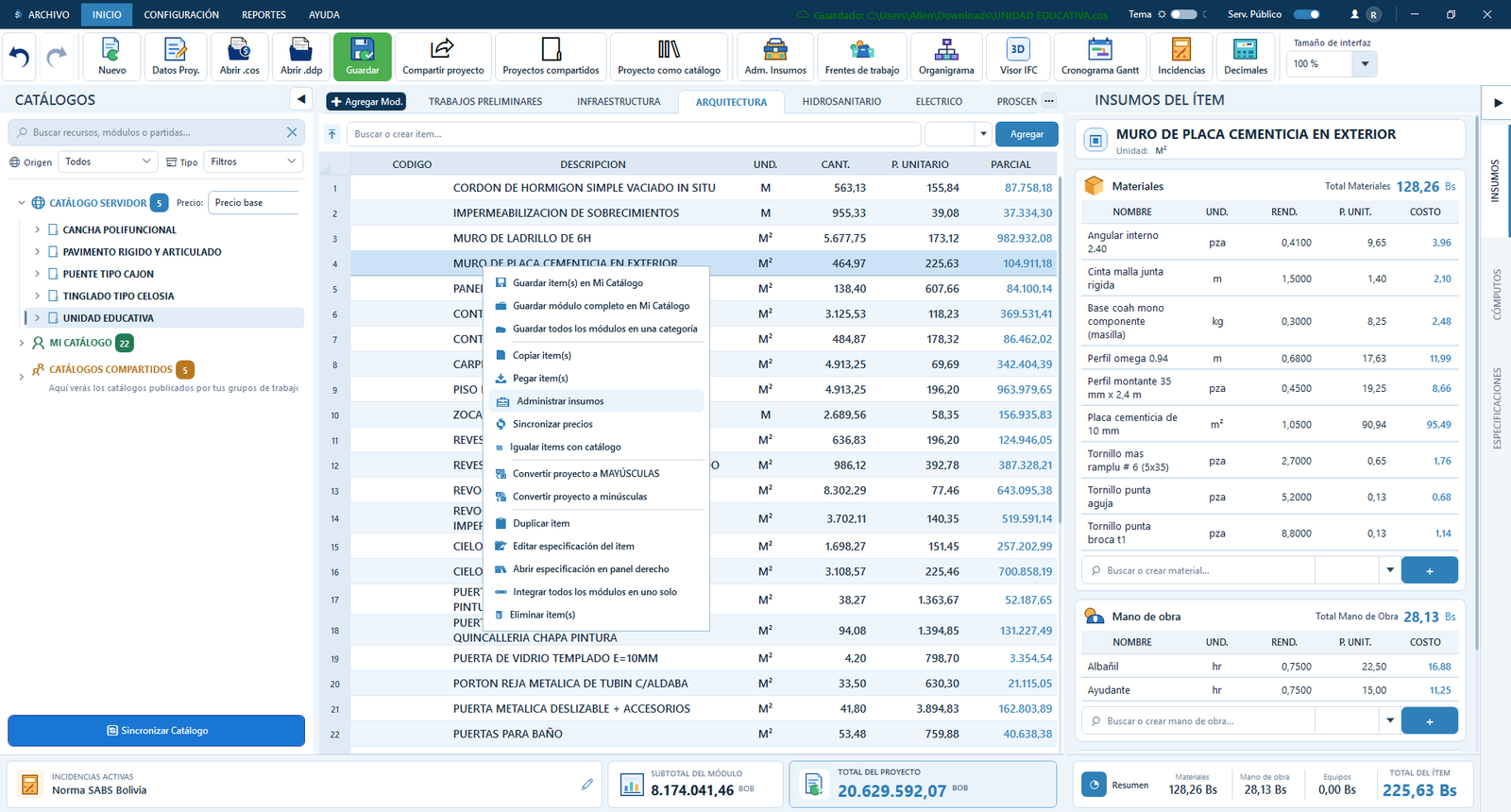Open Frentes de trabajo
Screen dimensions: 1511x812
point(862,57)
